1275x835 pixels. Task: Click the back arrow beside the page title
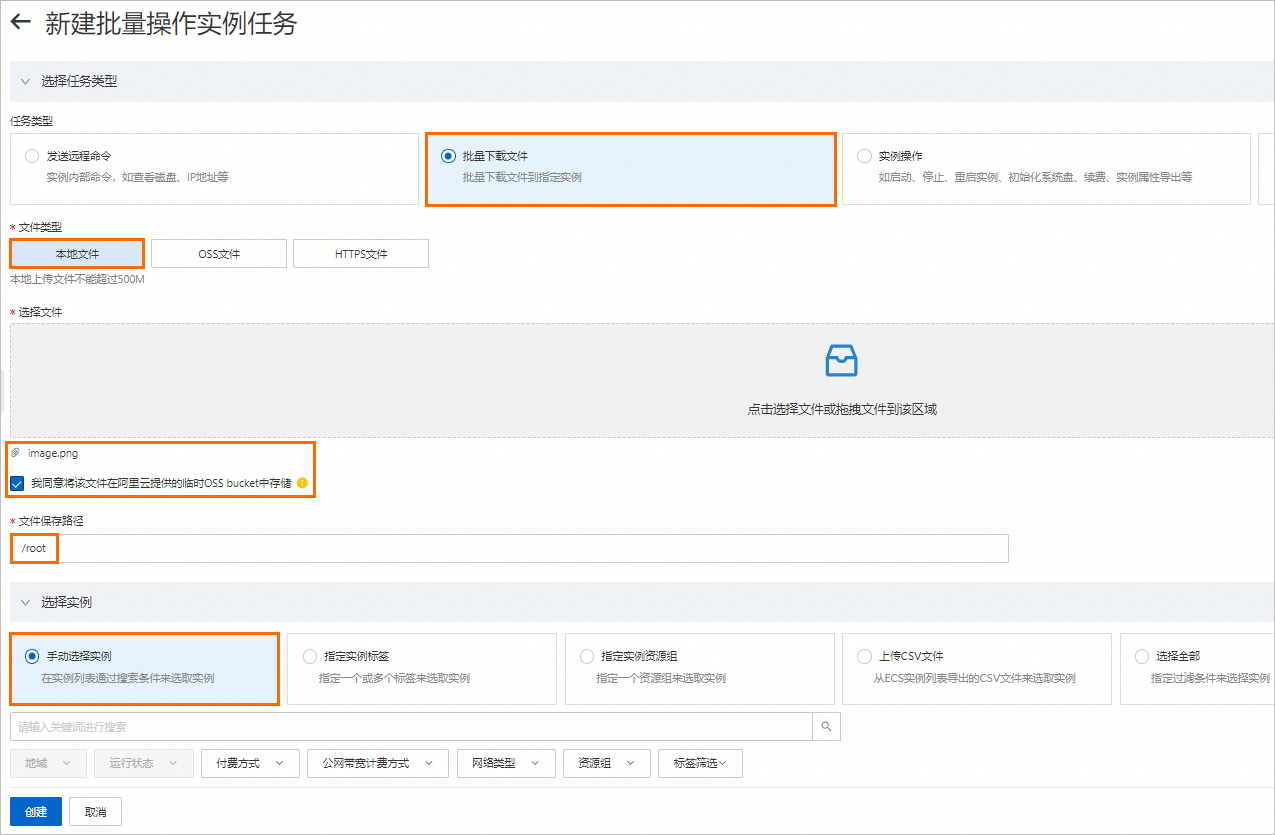click(20, 23)
